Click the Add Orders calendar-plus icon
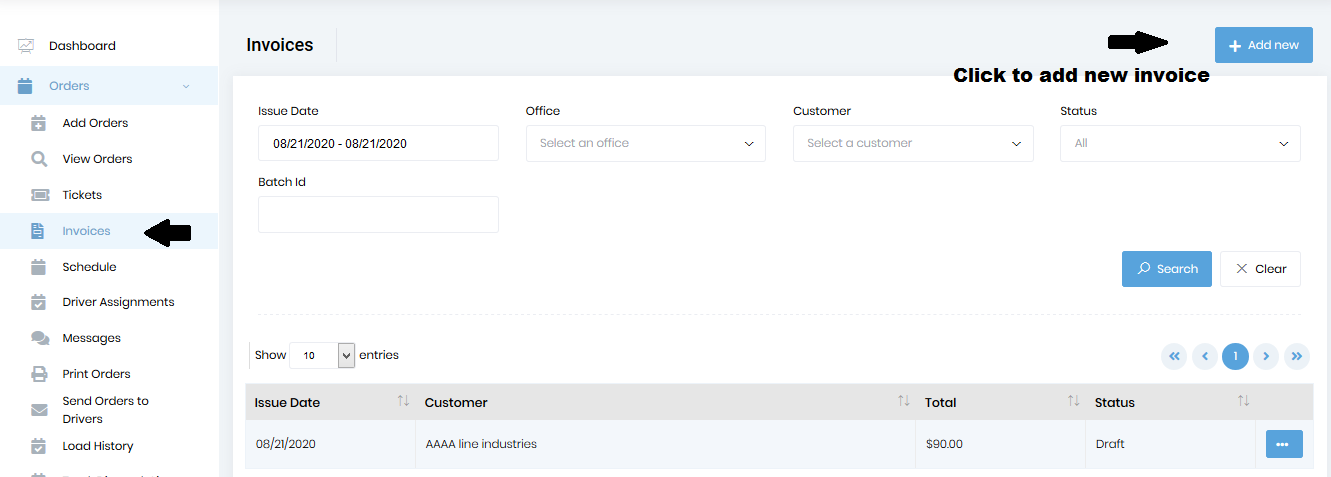The image size is (1331, 477). click(39, 124)
